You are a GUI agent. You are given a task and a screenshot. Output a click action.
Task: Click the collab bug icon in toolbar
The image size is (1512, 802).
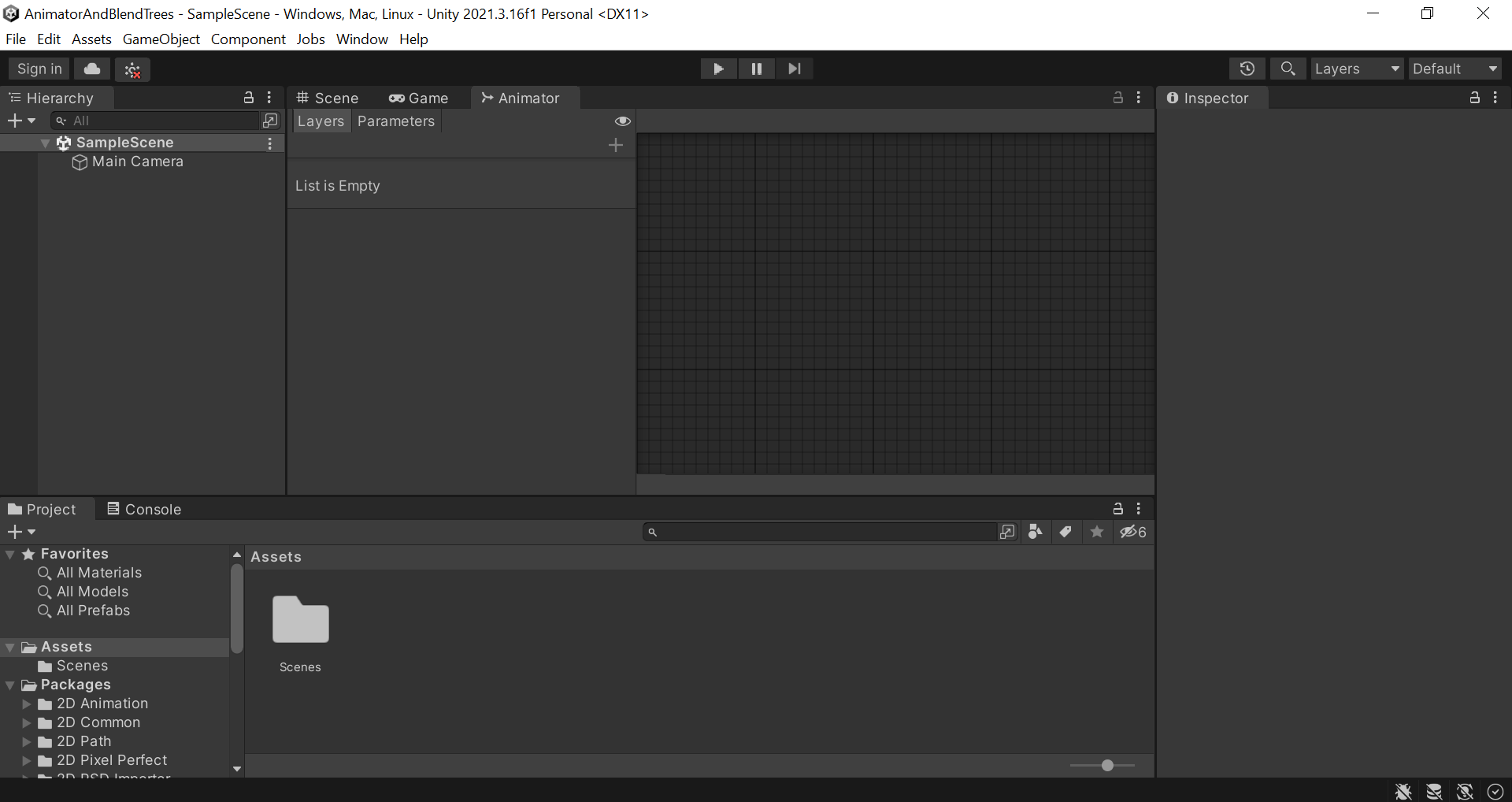[x=132, y=69]
